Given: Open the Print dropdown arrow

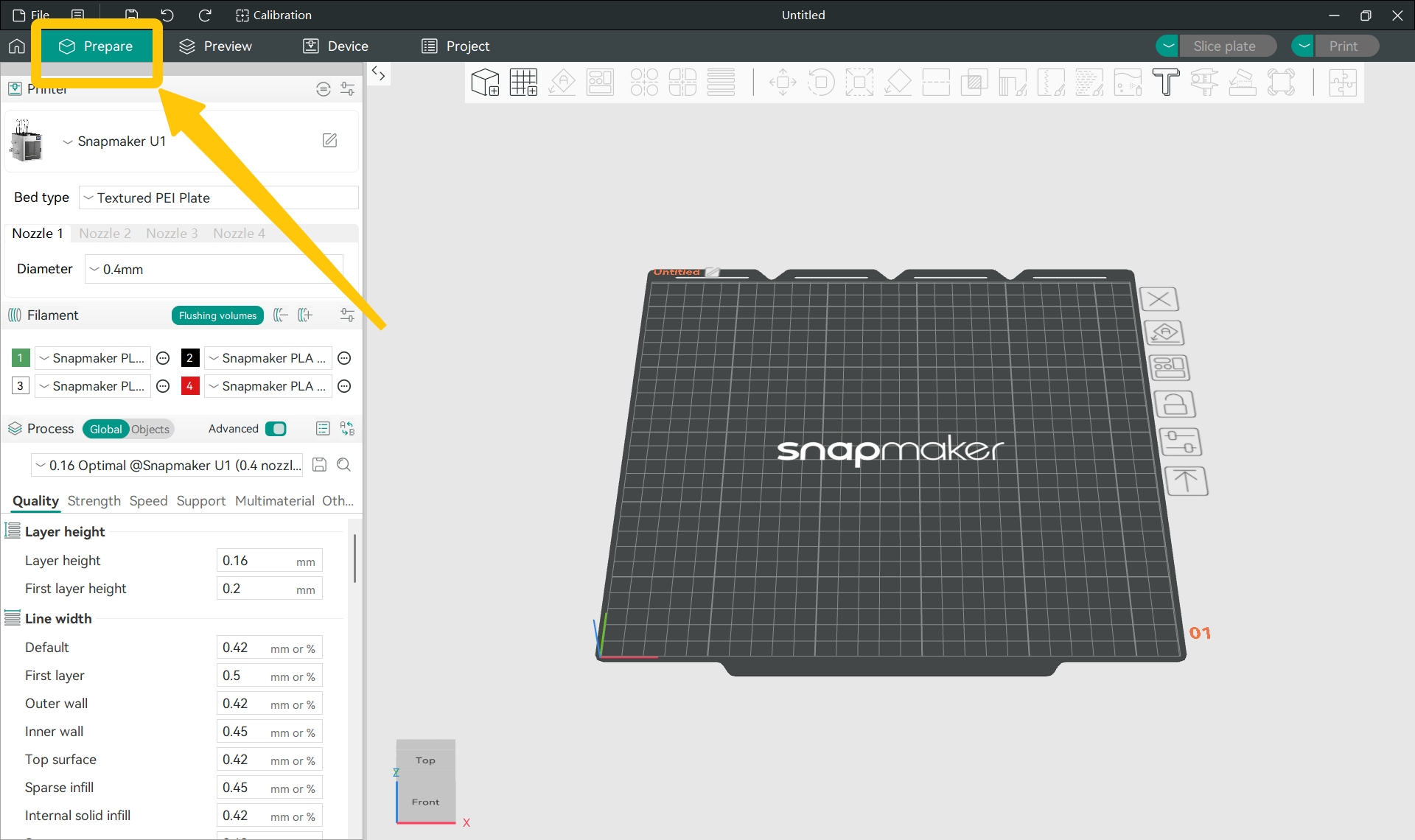Looking at the screenshot, I should click(1303, 46).
